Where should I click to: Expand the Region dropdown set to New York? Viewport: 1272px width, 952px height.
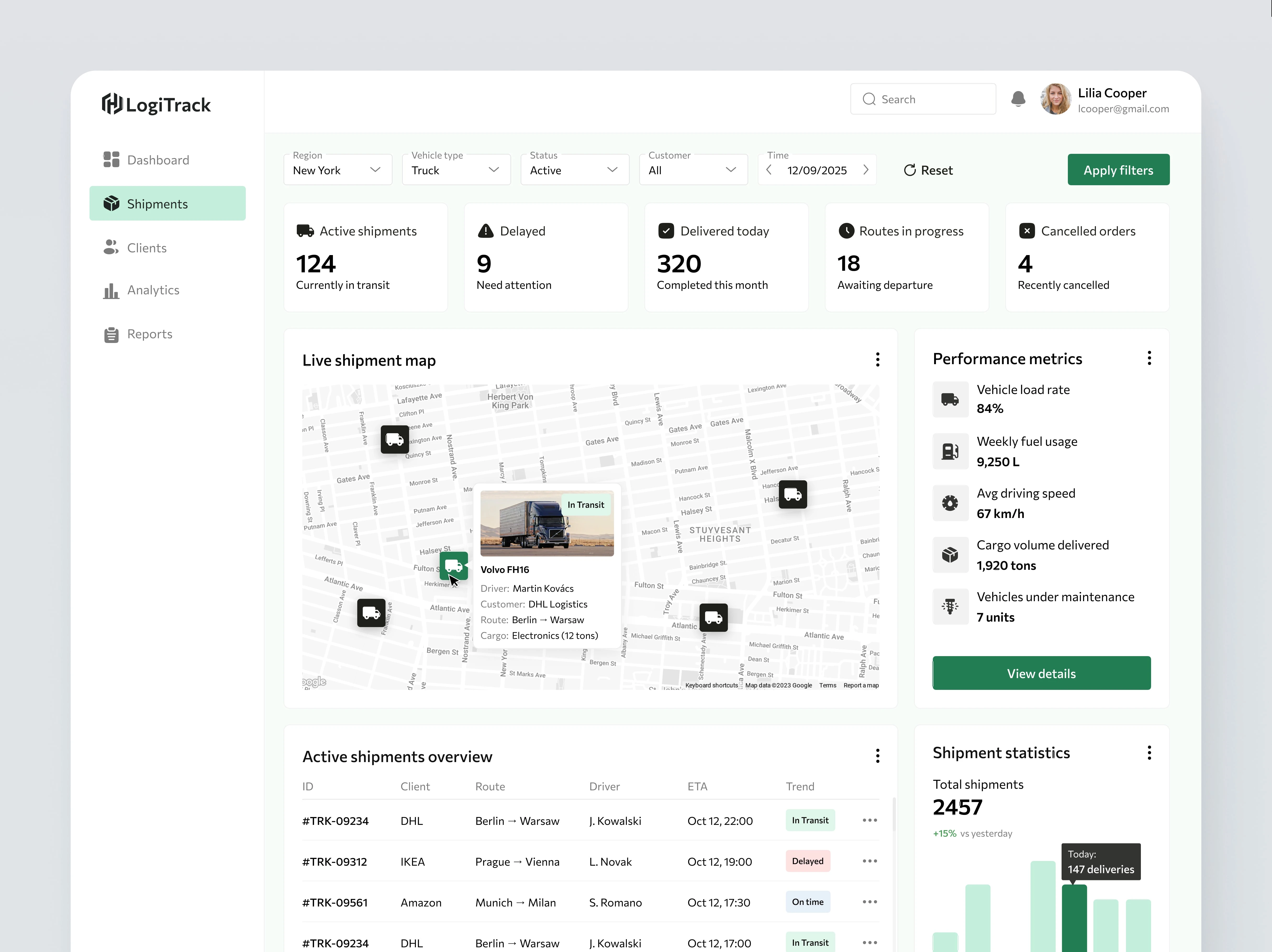(338, 170)
